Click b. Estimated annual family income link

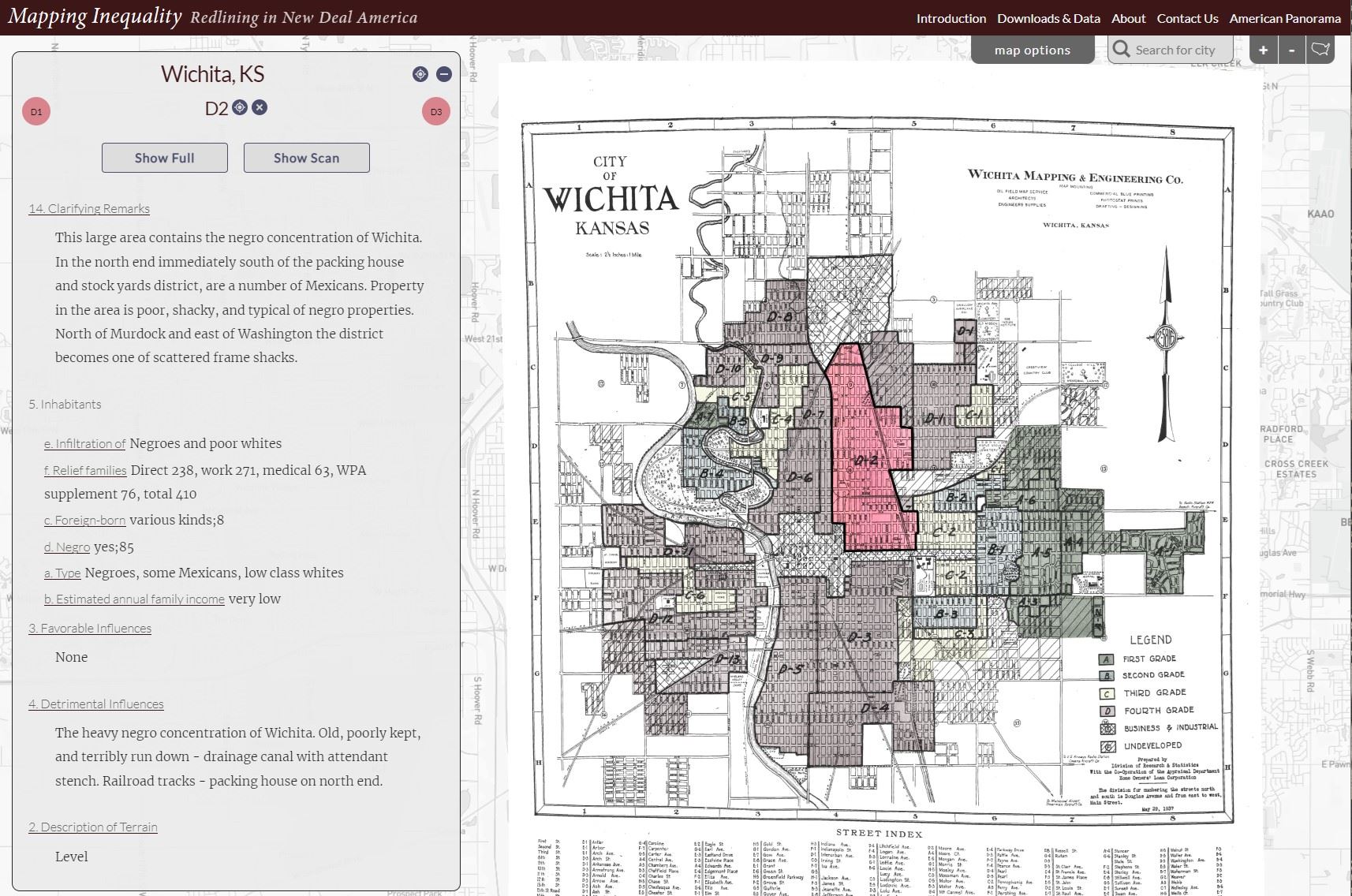[134, 599]
